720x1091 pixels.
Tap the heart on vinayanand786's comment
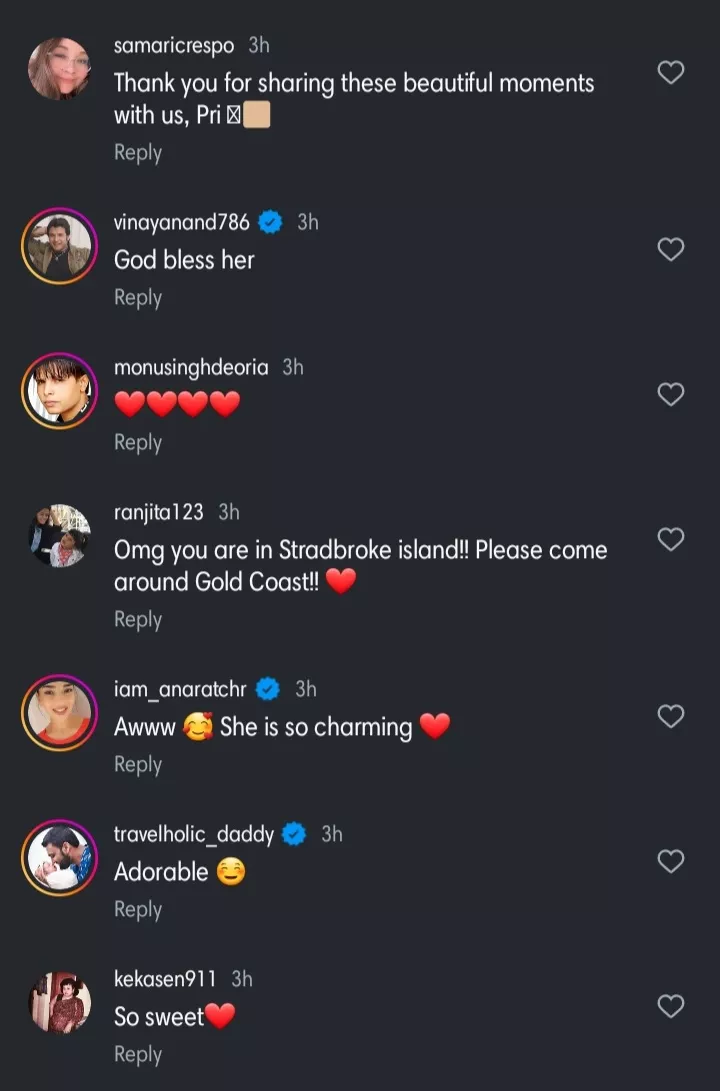pos(670,249)
